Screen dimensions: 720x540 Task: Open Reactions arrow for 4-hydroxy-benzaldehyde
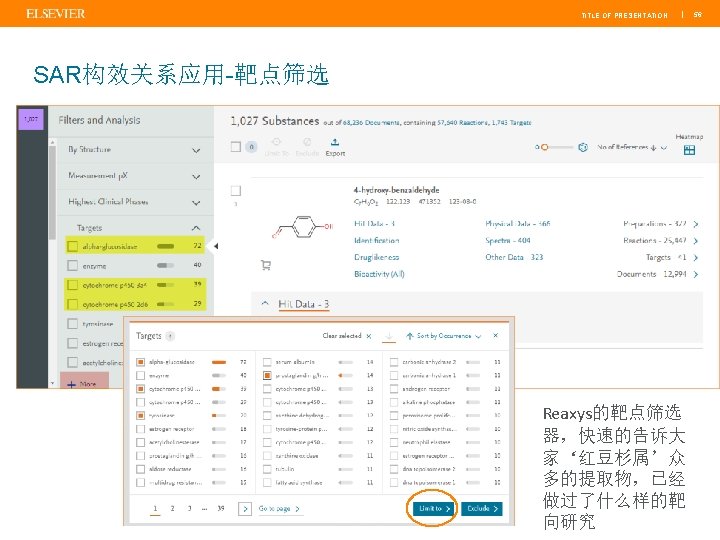pyautogui.click(x=696, y=241)
